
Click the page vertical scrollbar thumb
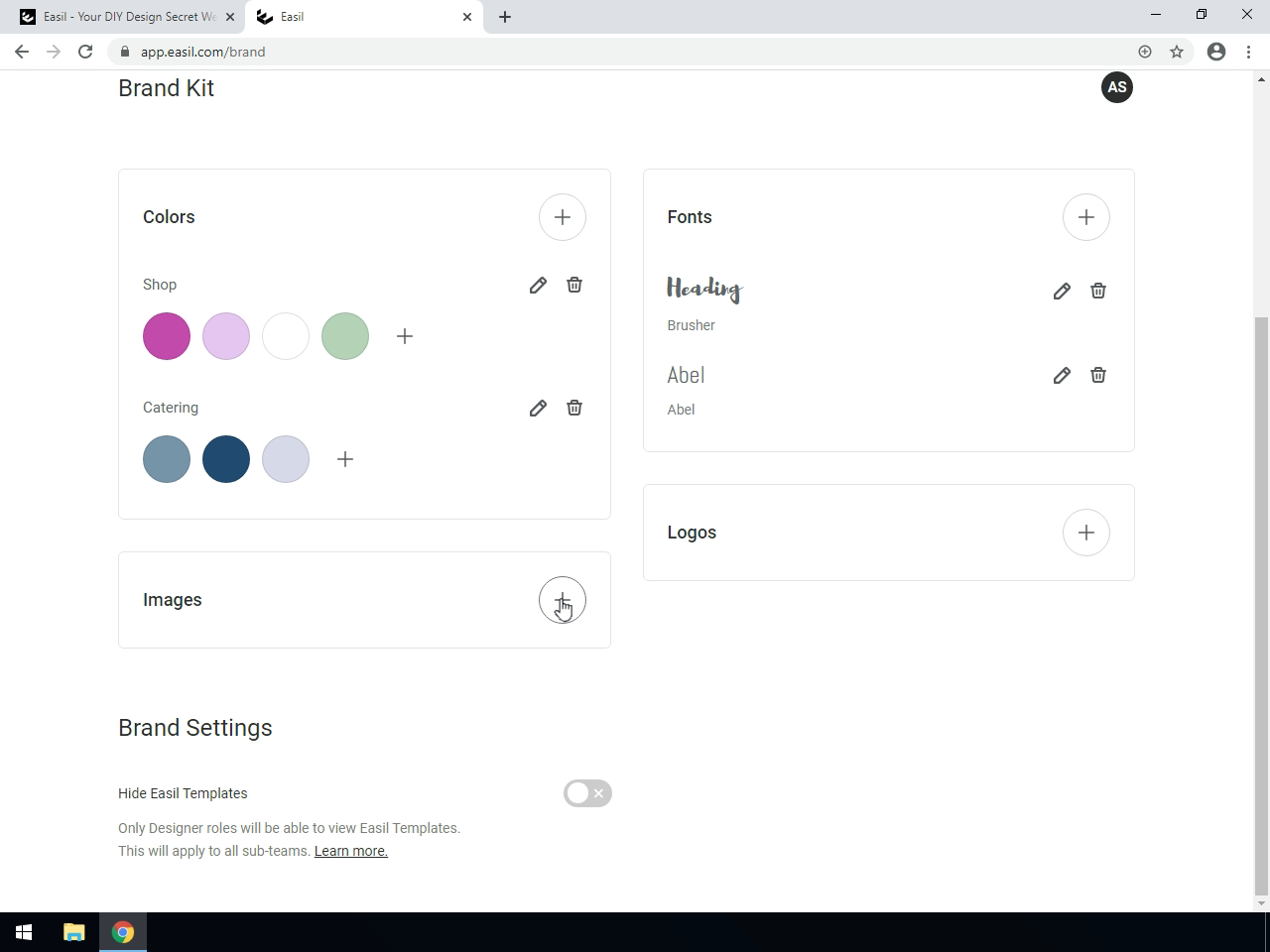click(1262, 605)
